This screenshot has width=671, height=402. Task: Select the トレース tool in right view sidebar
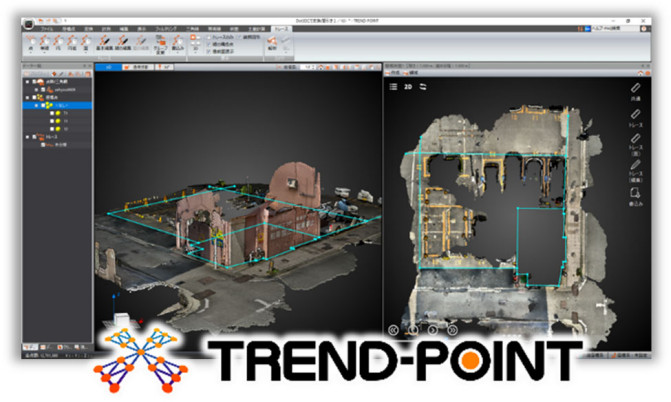pyautogui.click(x=635, y=118)
